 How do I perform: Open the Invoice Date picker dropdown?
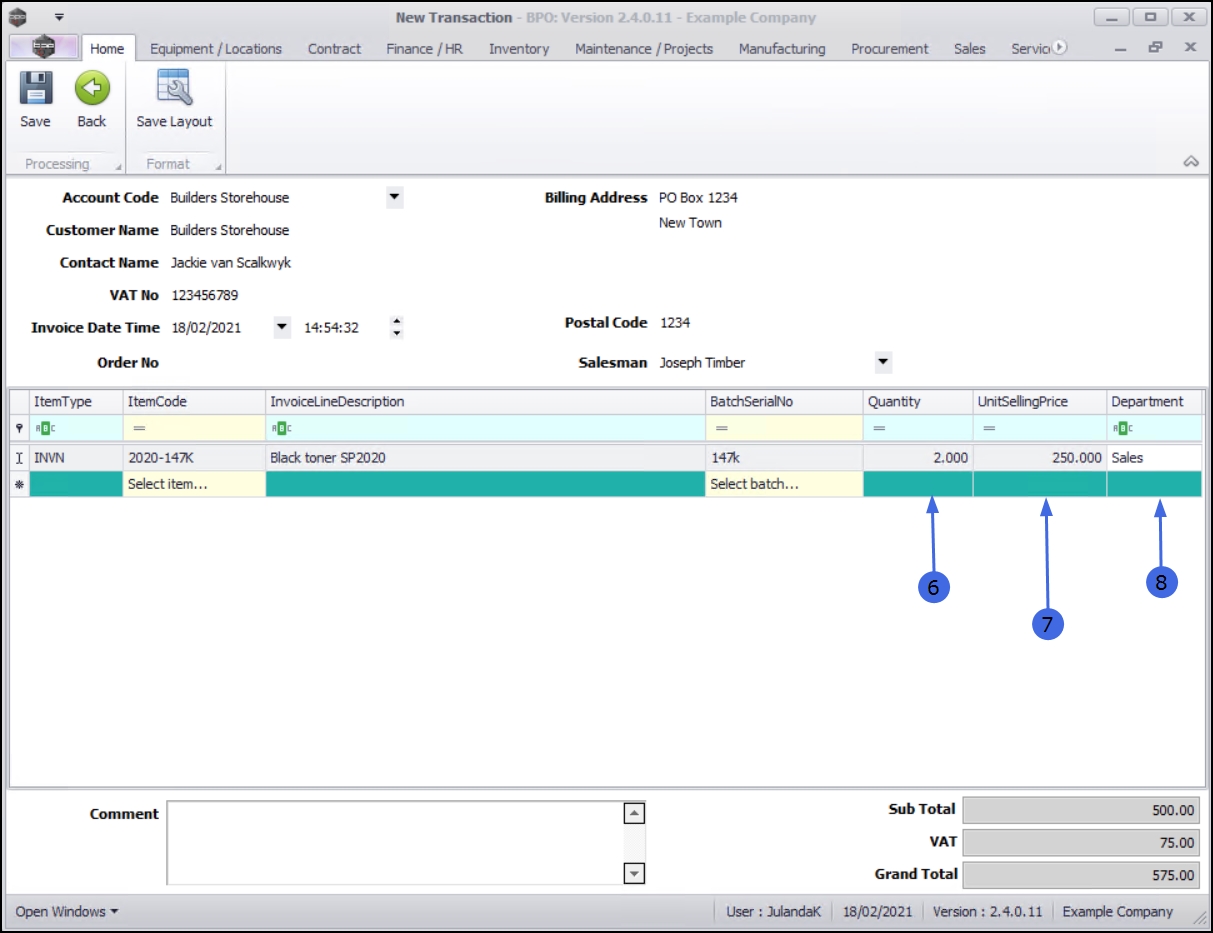[x=281, y=327]
